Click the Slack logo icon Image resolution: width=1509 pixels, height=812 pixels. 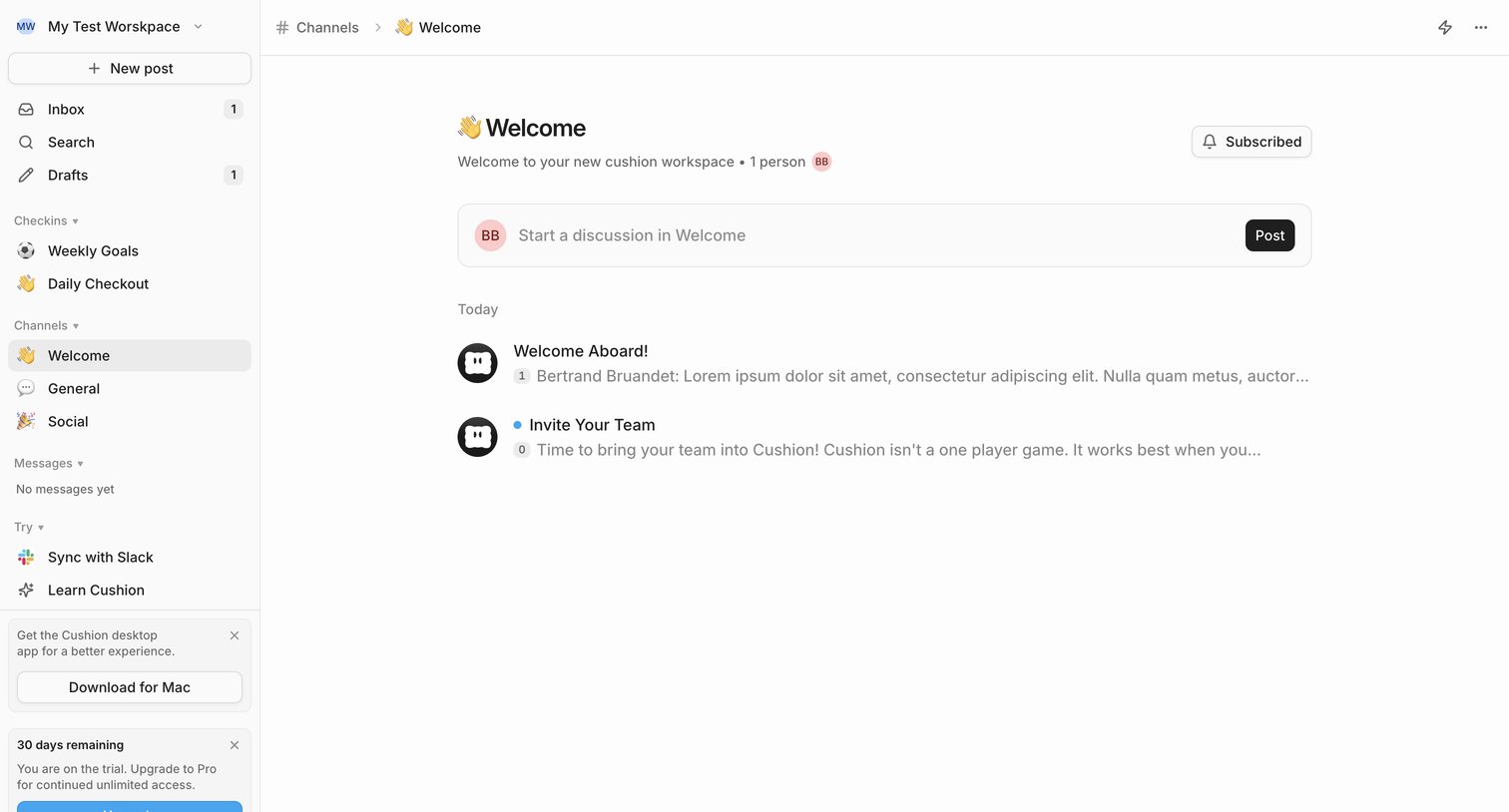pos(26,558)
